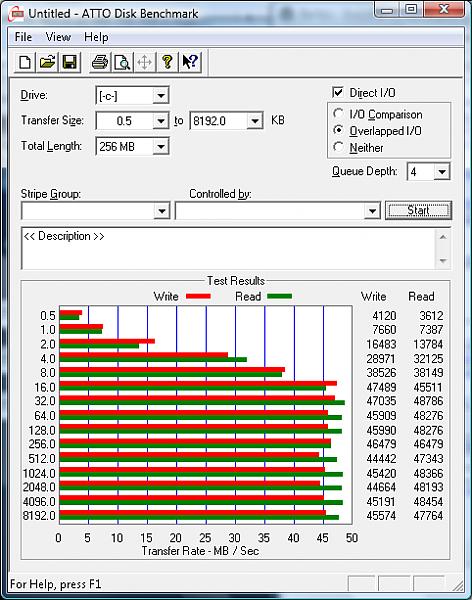Click the move arrows toolbar icon
The width and height of the screenshot is (472, 600).
pos(144,62)
